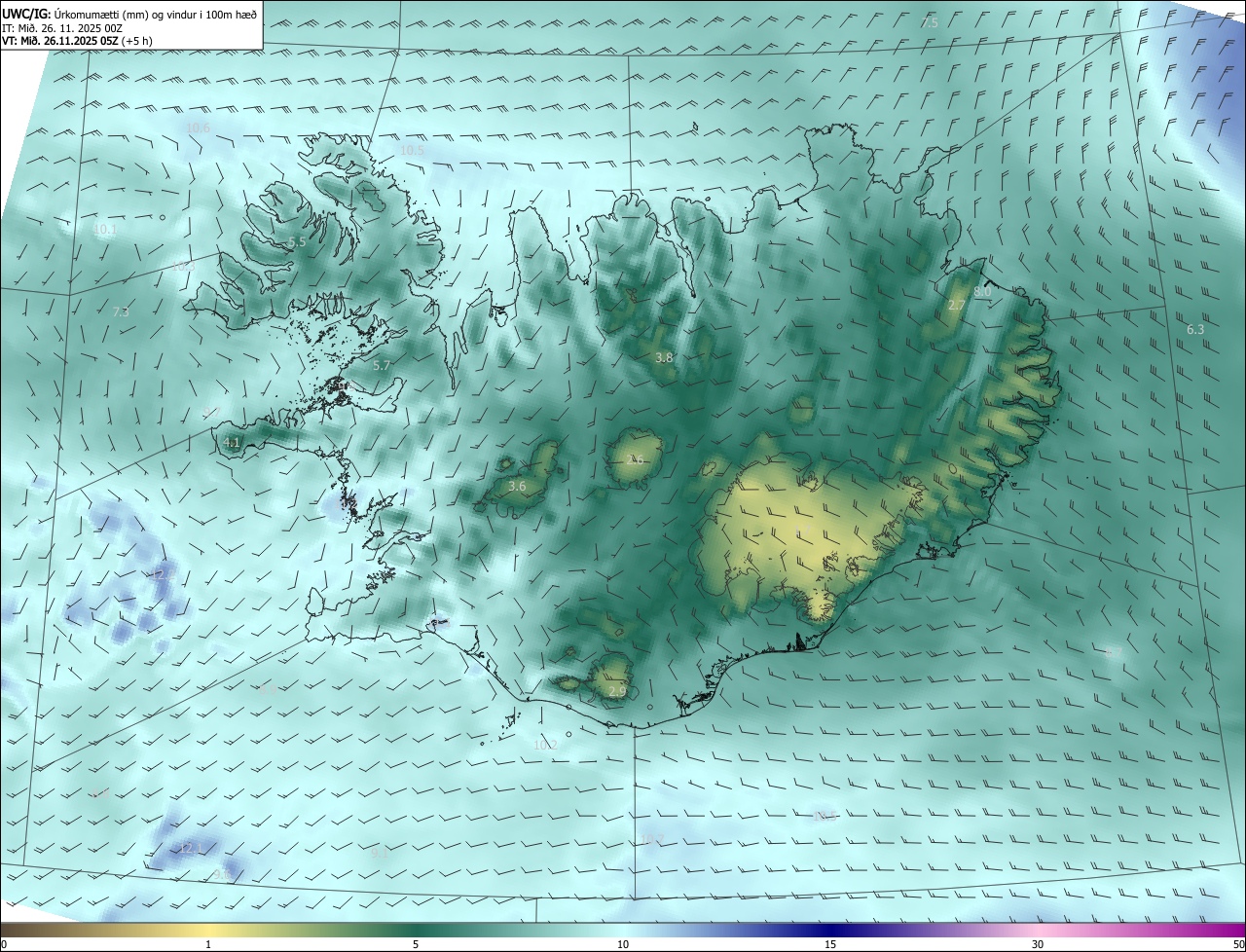Click the 7.3 value on the map

pyautogui.click(x=121, y=312)
